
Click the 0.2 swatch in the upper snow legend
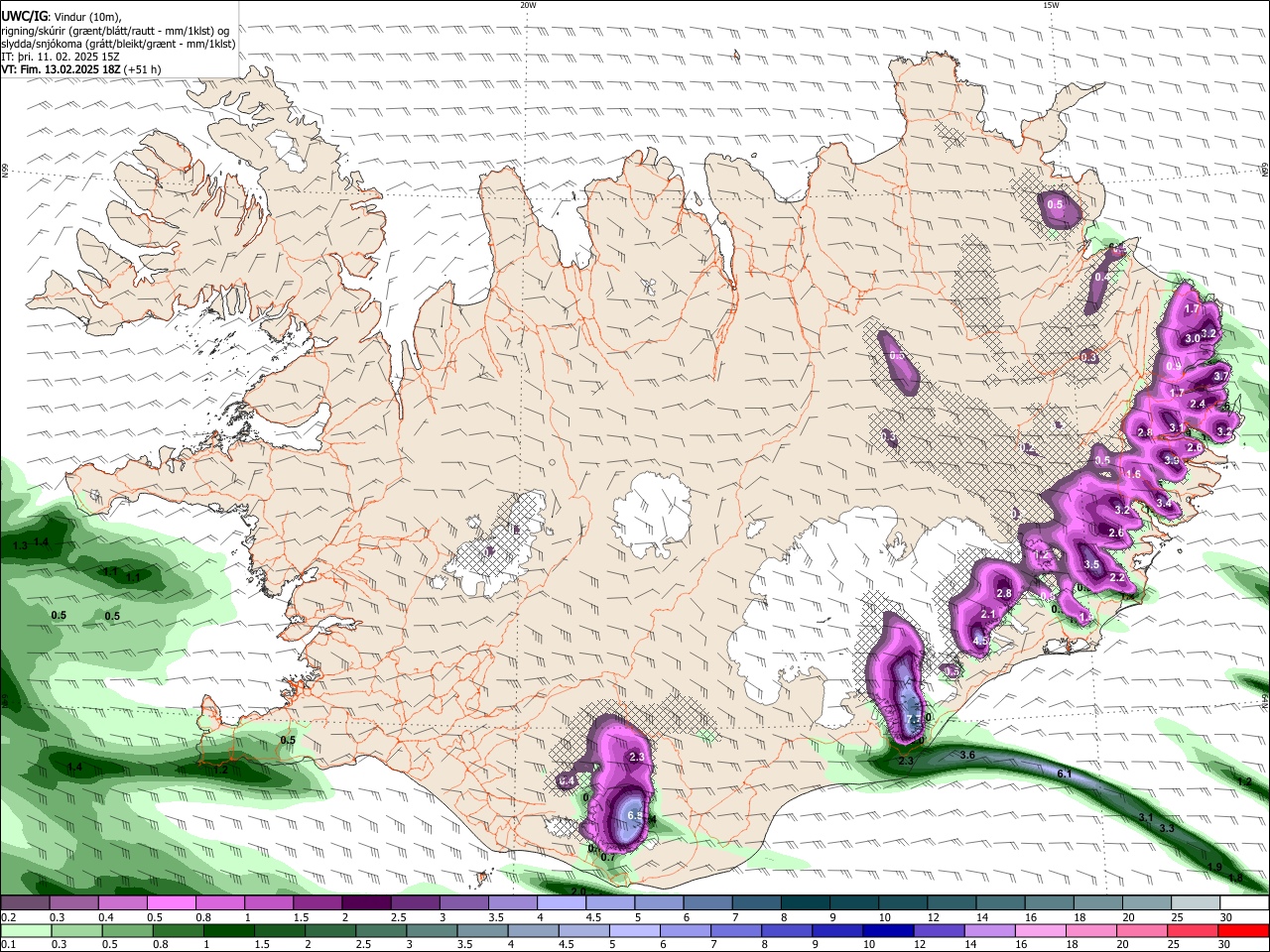tap(25, 903)
